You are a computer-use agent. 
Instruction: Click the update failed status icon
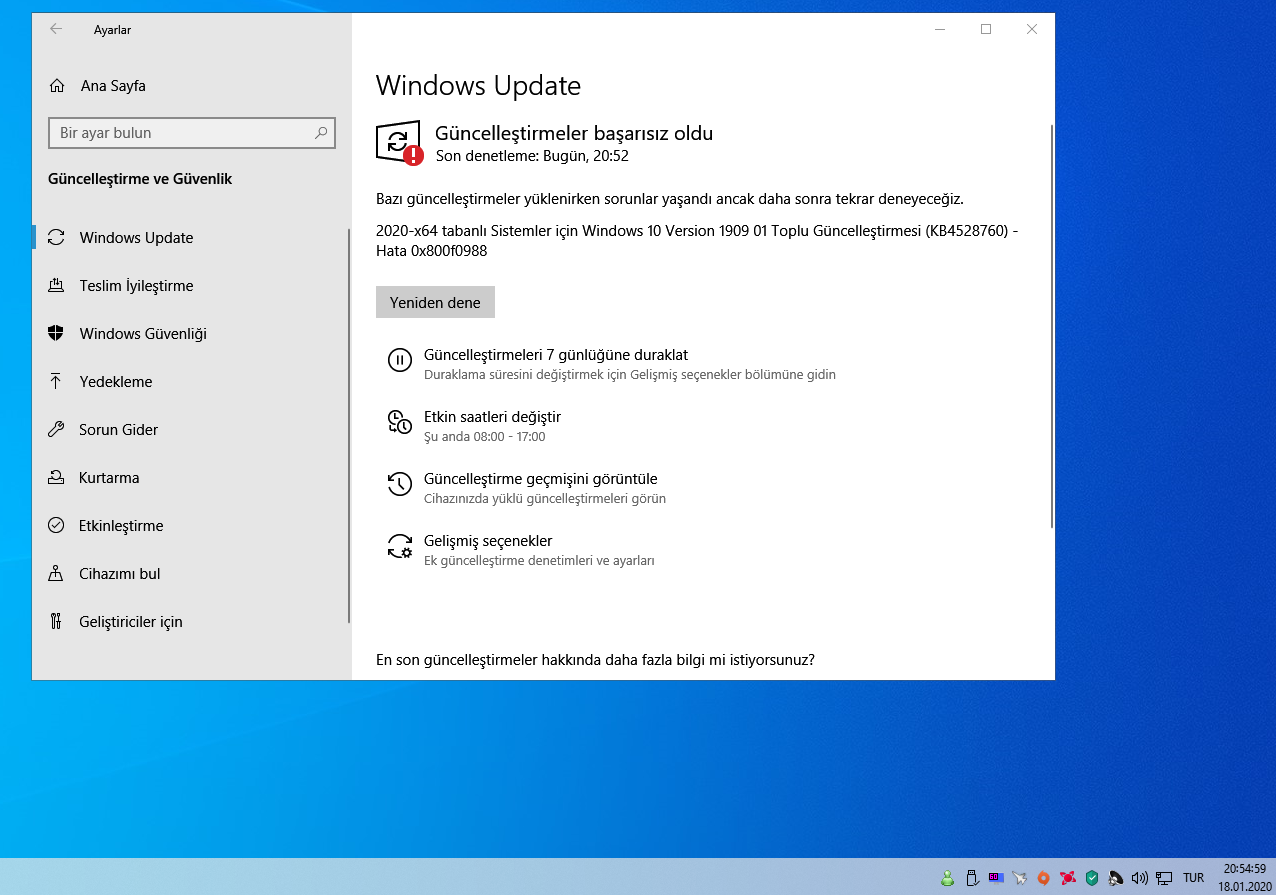point(399,143)
